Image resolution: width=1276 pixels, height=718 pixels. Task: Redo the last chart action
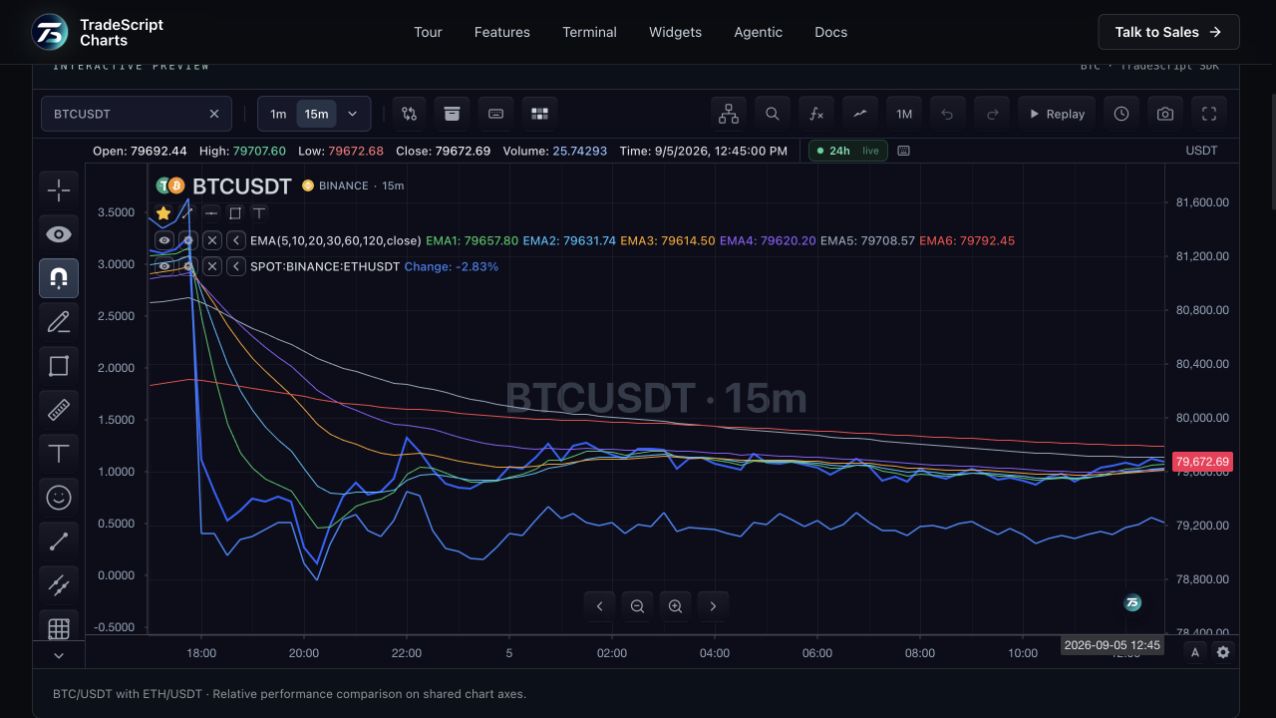tap(992, 114)
